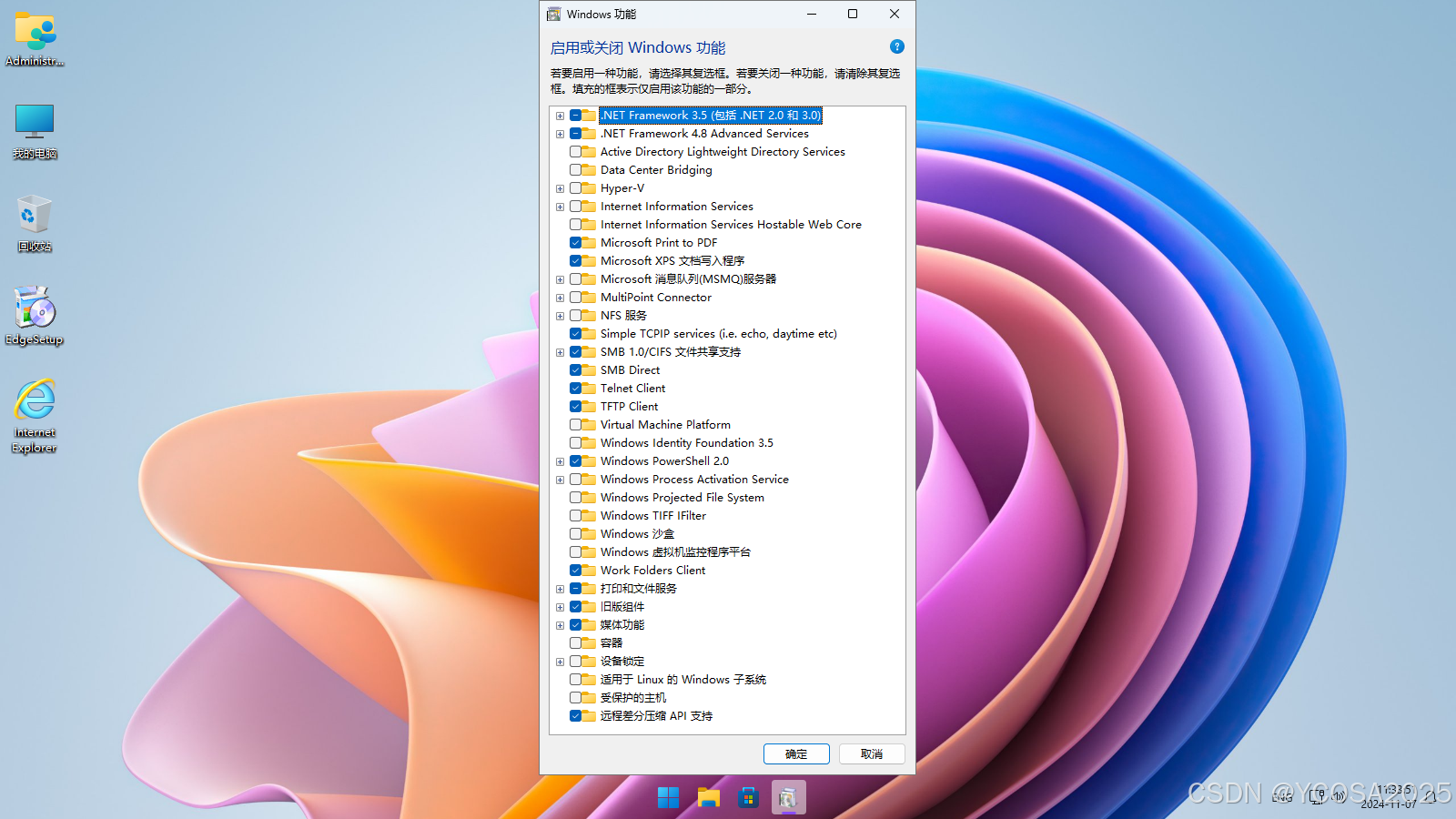Select the Windows Identity Foundation 3.5 row
Viewport: 1456px width, 819px height.
pyautogui.click(x=687, y=443)
